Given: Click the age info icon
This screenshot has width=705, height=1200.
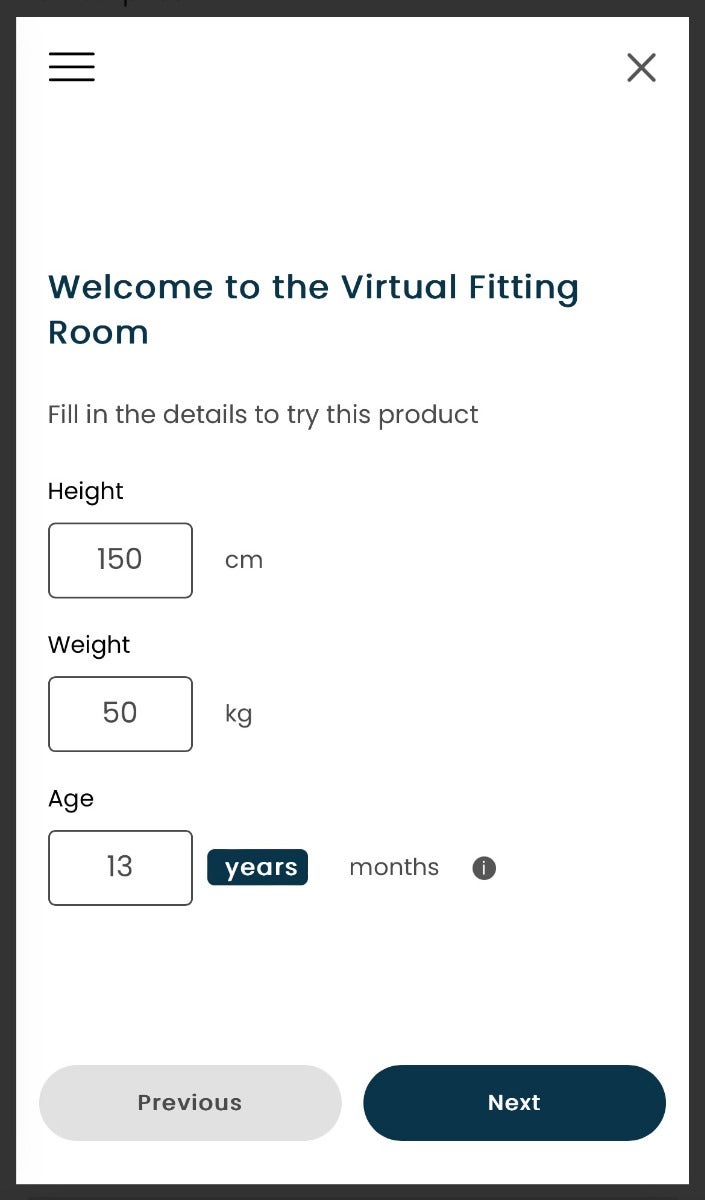Looking at the screenshot, I should [484, 868].
